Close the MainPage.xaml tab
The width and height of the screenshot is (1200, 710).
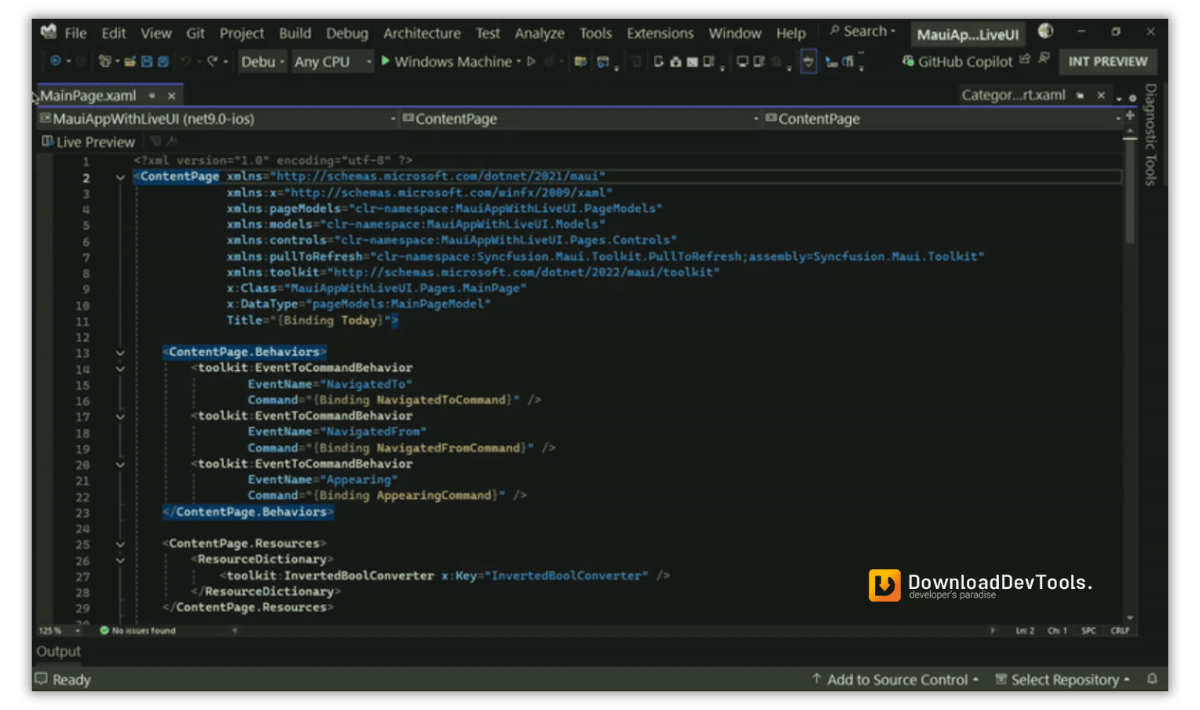click(x=171, y=96)
